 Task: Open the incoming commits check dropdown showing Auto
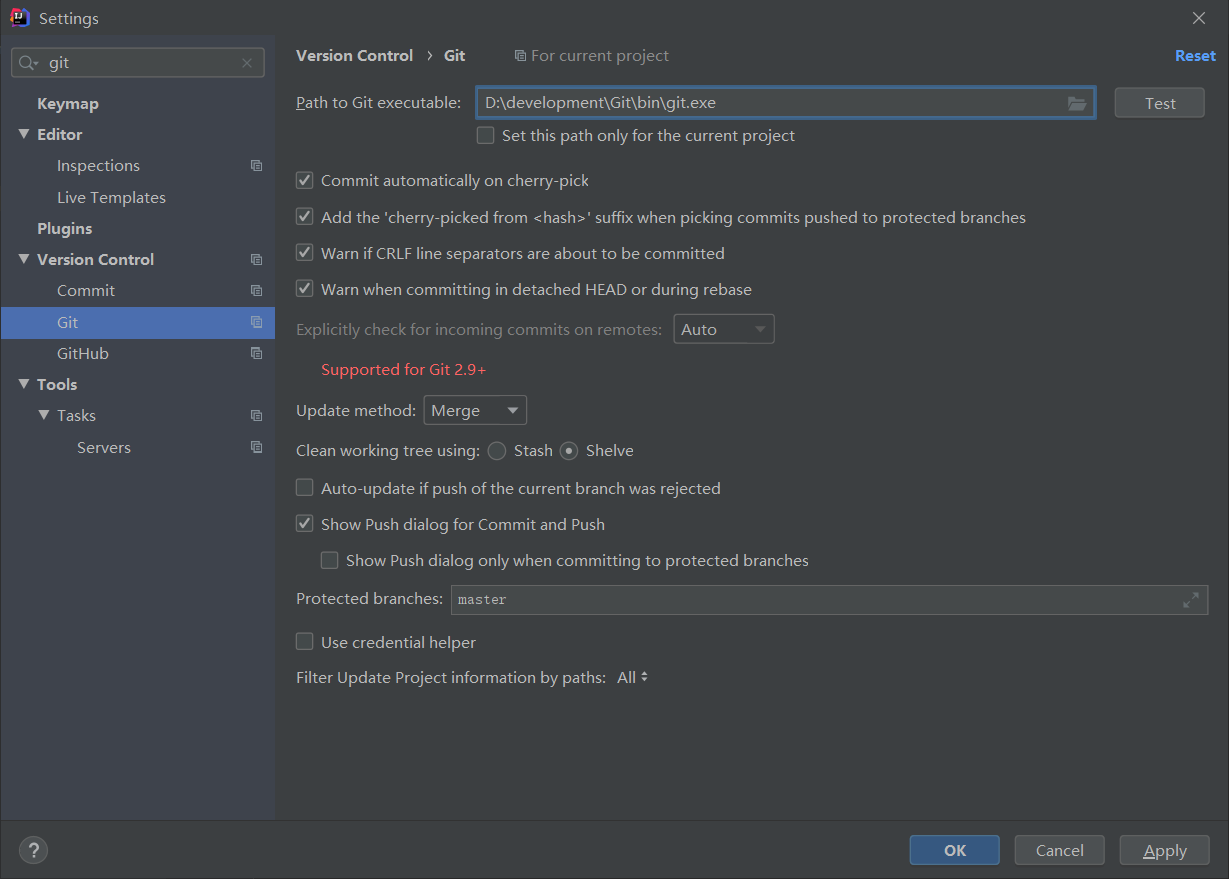point(723,328)
